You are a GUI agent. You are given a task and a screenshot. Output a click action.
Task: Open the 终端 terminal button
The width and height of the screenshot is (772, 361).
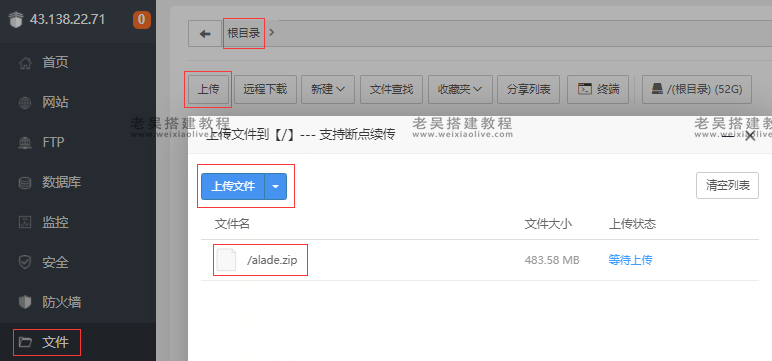tap(598, 89)
